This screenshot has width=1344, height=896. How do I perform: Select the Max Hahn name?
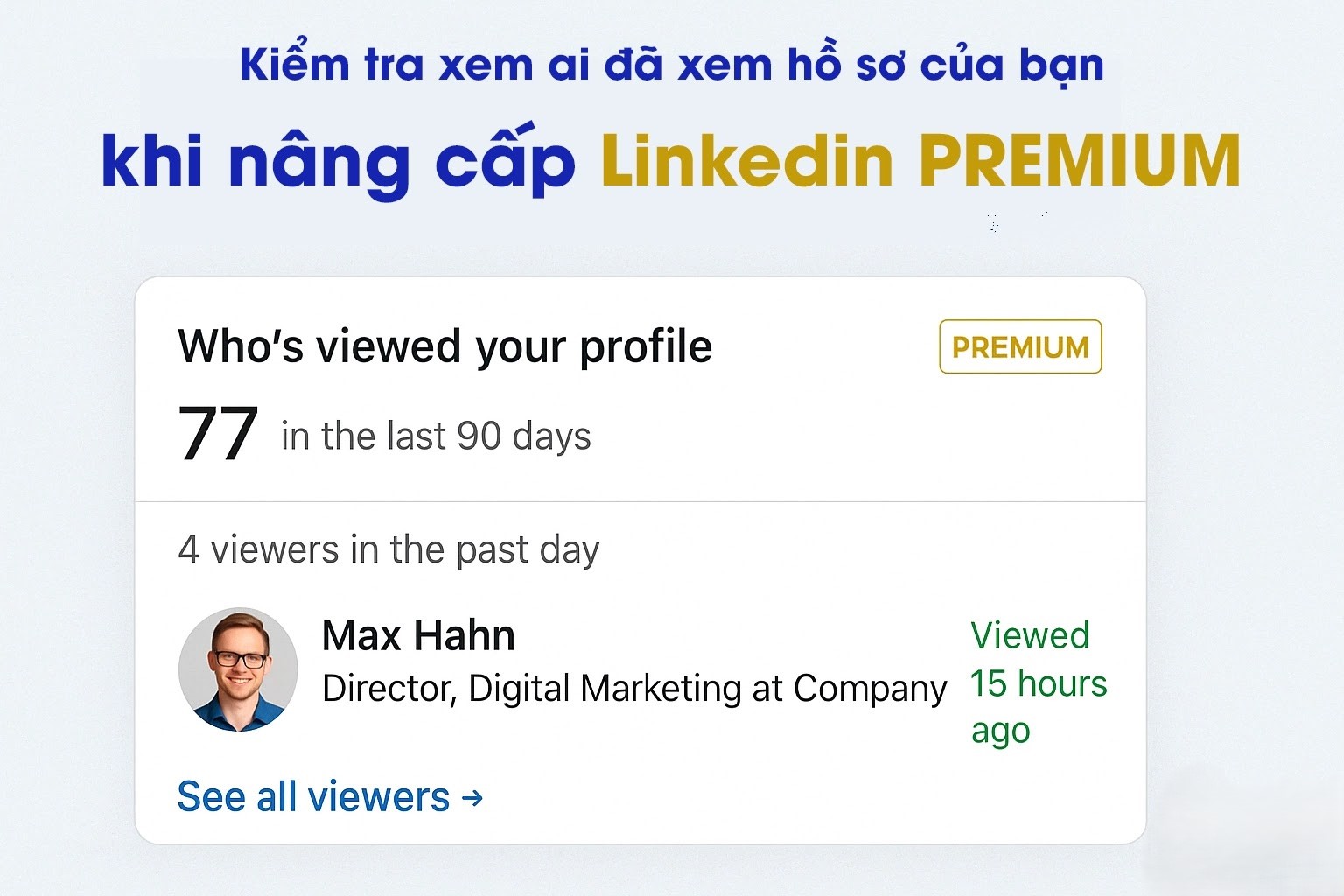point(418,635)
